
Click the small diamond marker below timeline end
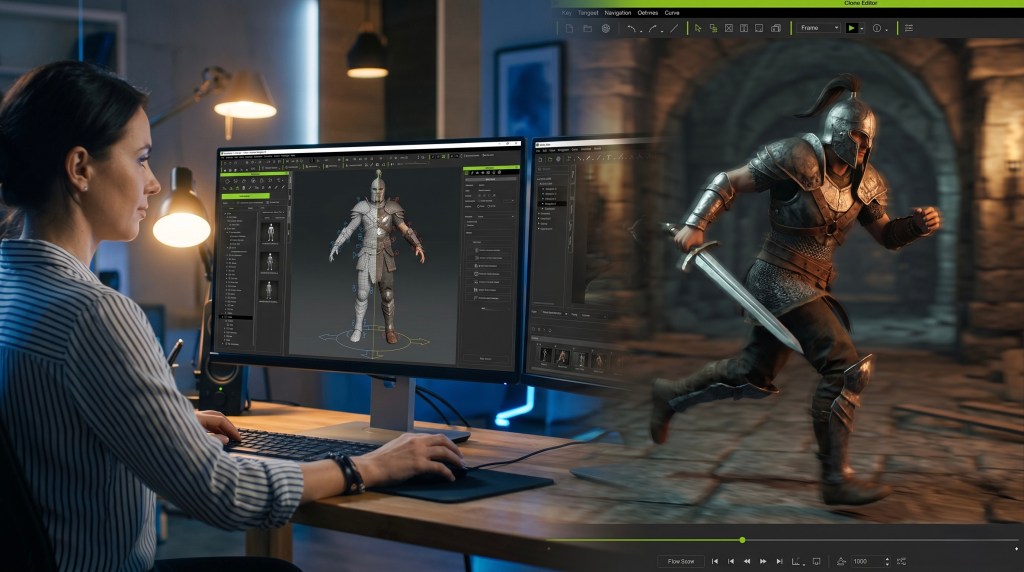tap(1017, 548)
